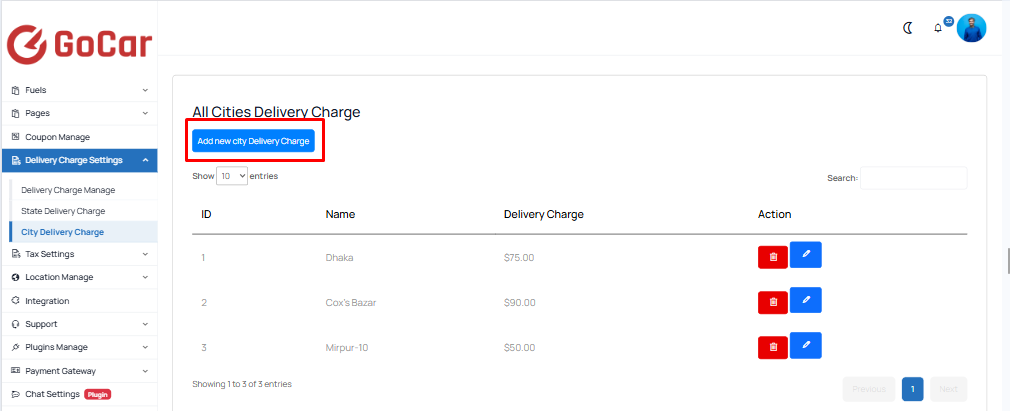Open user profile avatar

[x=971, y=28]
